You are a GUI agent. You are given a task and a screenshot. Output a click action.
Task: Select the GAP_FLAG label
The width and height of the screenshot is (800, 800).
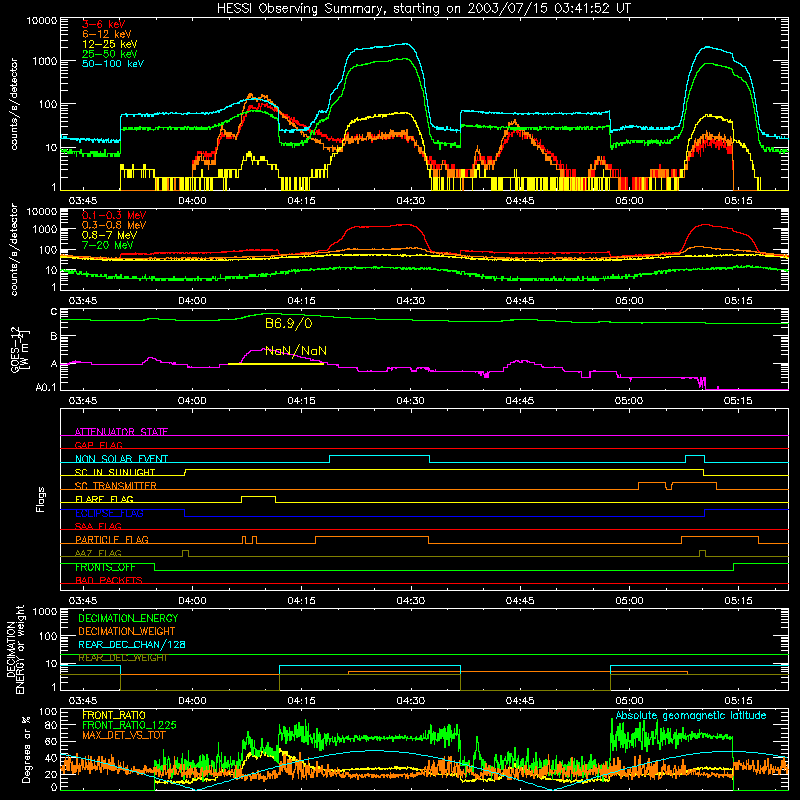point(98,445)
